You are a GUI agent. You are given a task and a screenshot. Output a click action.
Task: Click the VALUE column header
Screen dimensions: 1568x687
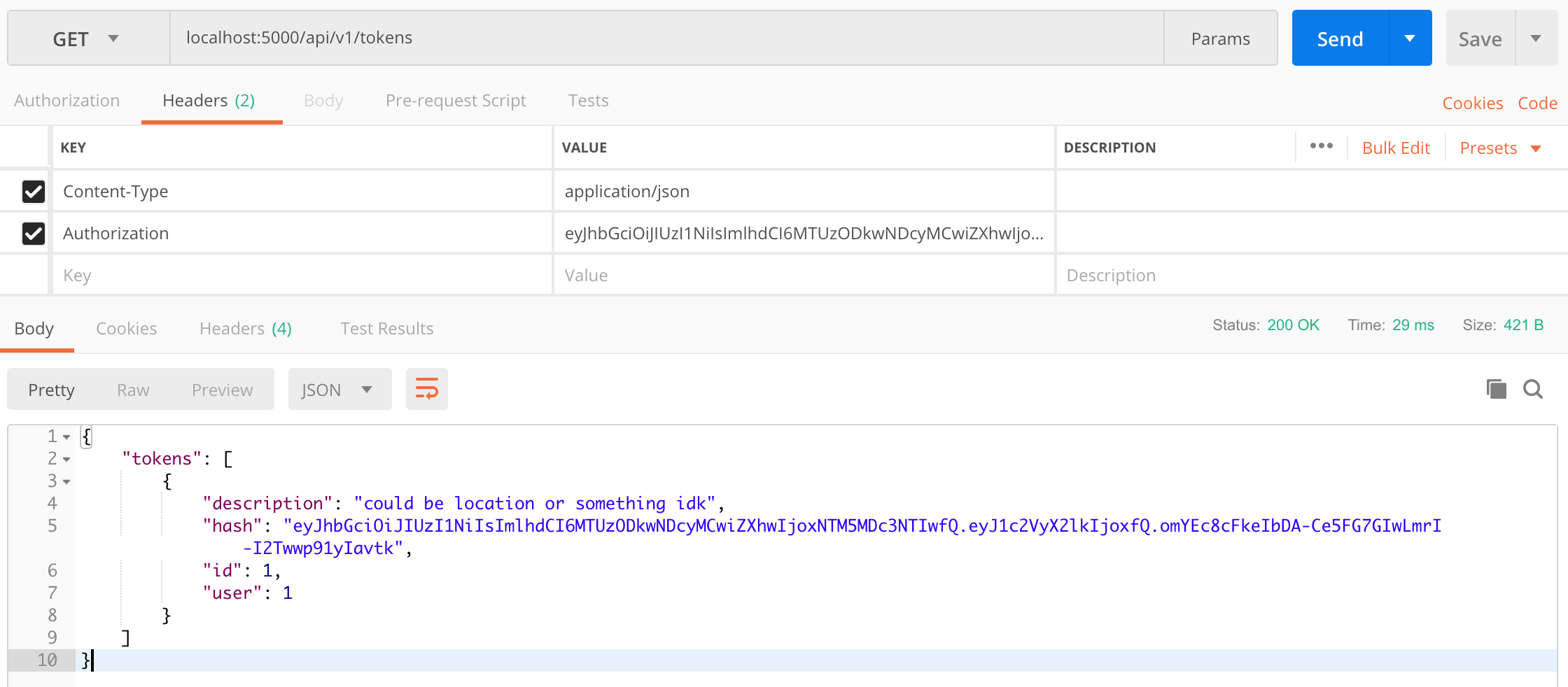point(584,148)
